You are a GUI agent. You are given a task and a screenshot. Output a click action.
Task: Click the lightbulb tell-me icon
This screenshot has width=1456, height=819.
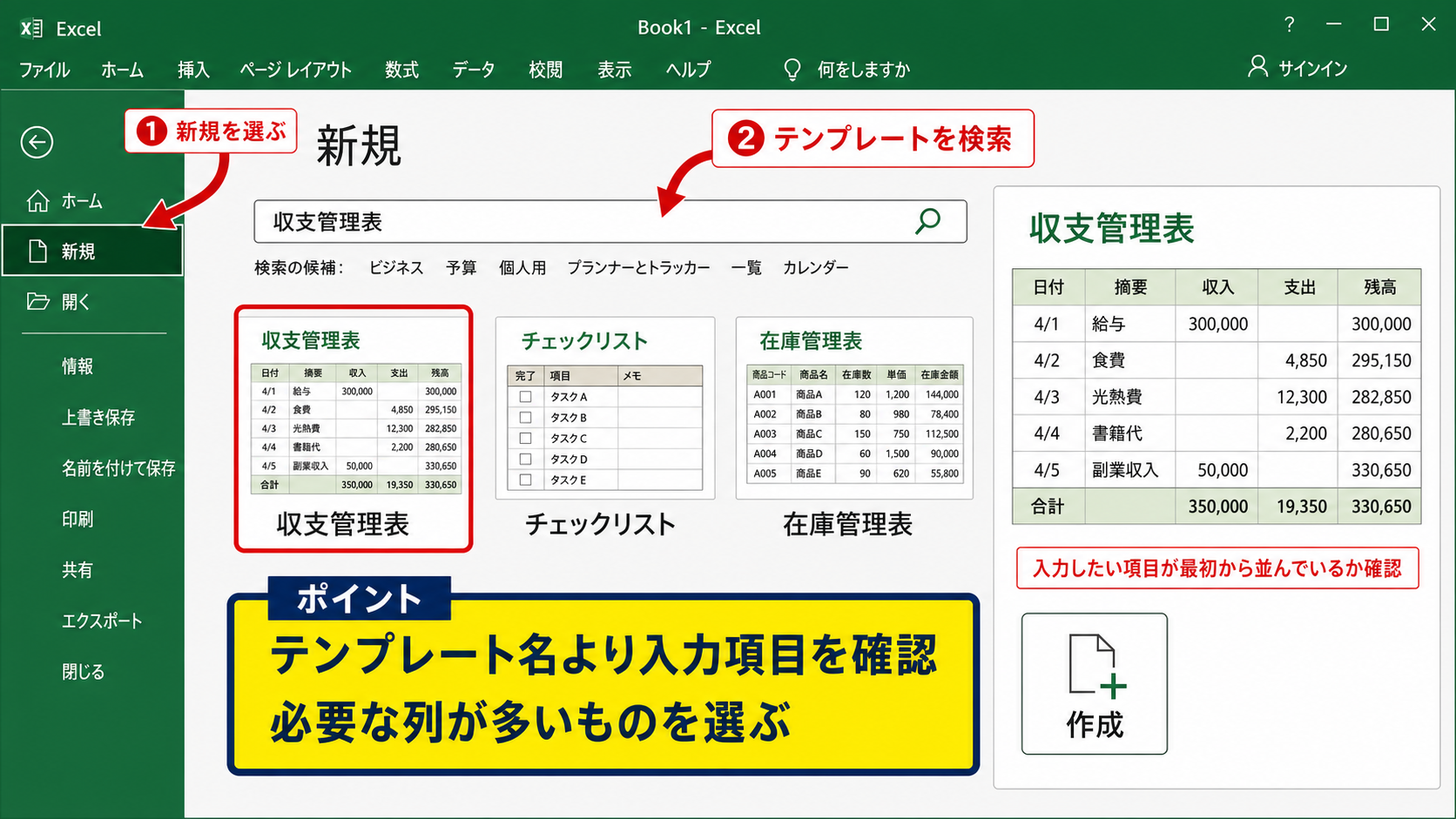[792, 70]
